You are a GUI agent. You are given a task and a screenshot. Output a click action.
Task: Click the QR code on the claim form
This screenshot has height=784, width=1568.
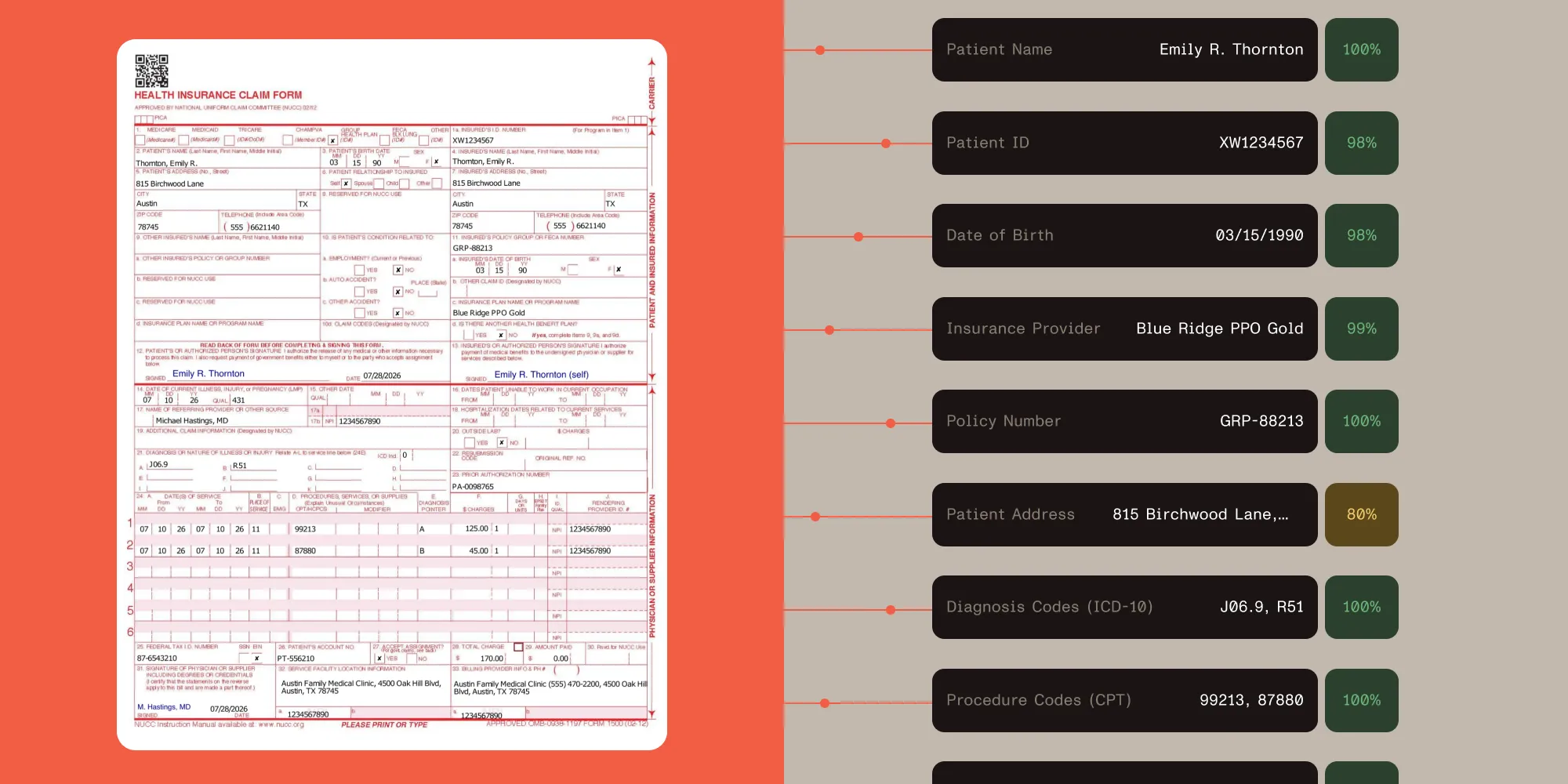(x=151, y=71)
